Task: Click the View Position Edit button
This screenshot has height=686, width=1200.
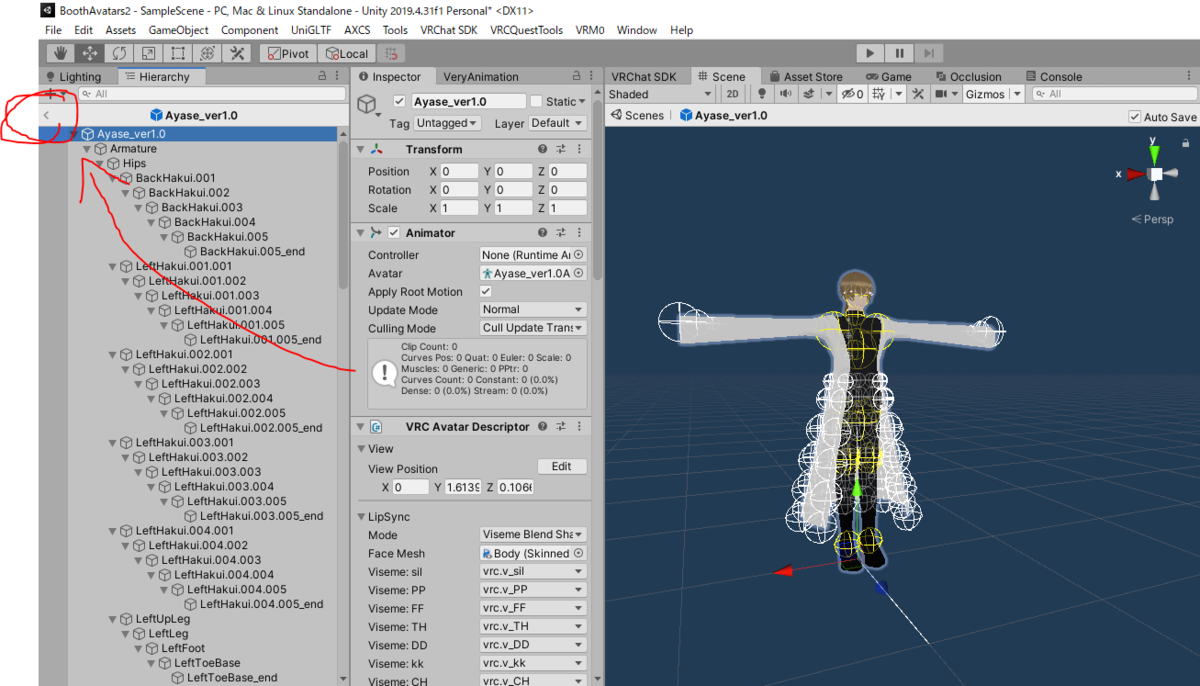Action: [562, 466]
